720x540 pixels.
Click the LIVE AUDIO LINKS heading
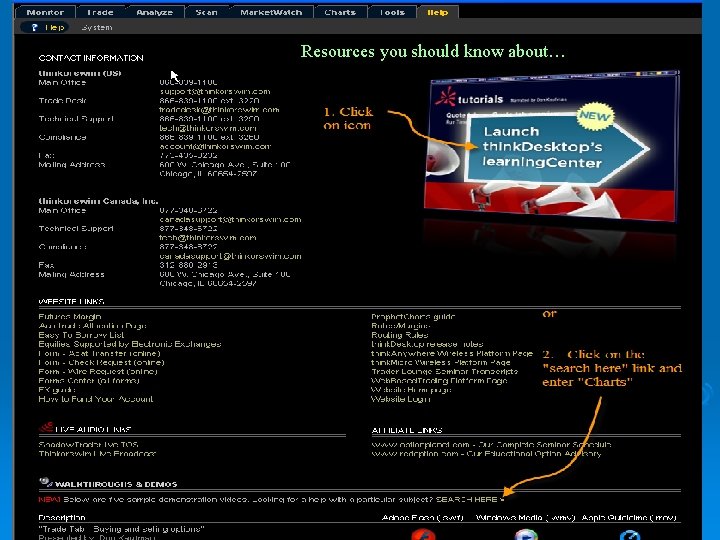pos(93,429)
